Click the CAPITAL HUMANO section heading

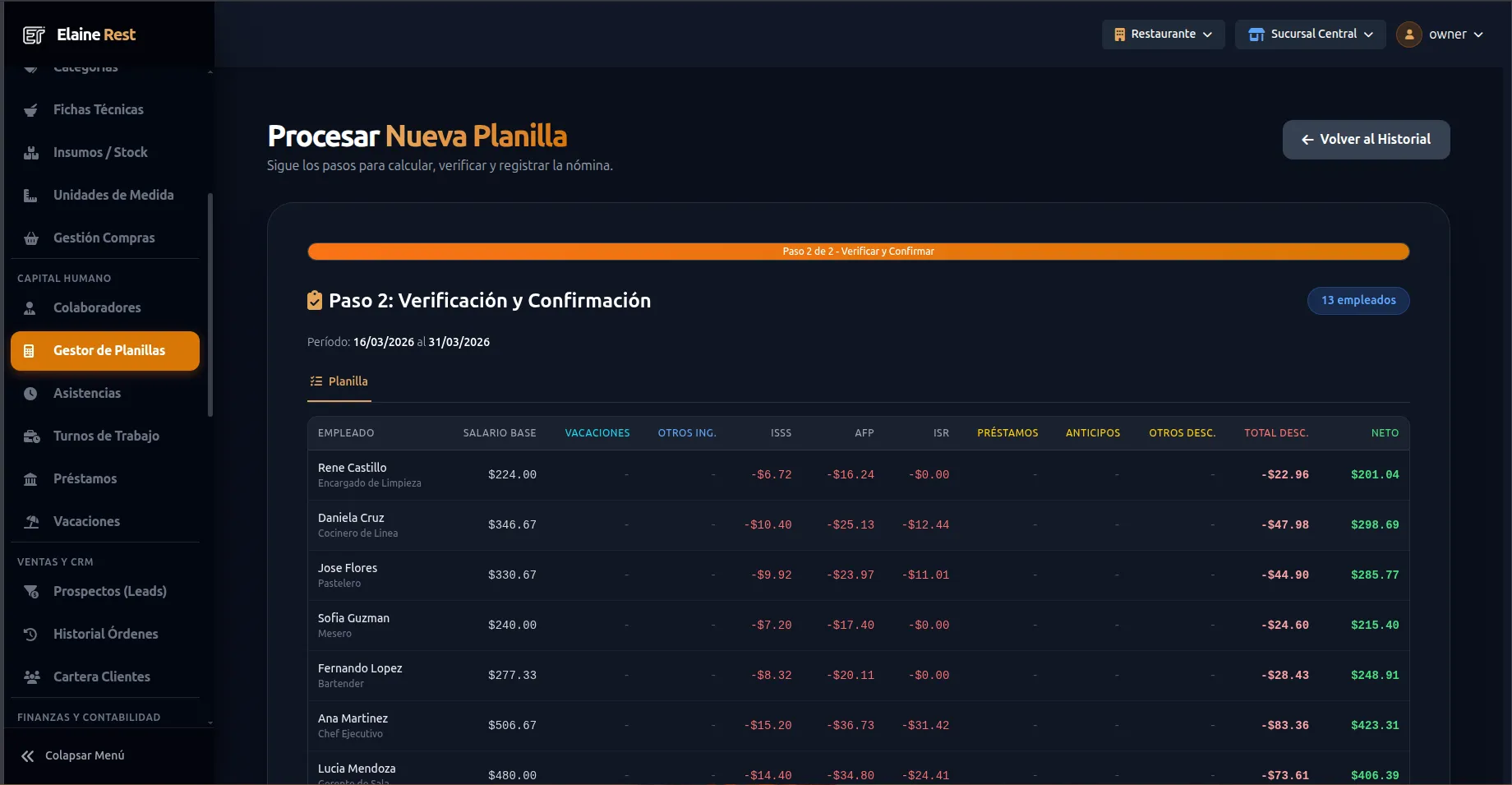pyautogui.click(x=64, y=279)
